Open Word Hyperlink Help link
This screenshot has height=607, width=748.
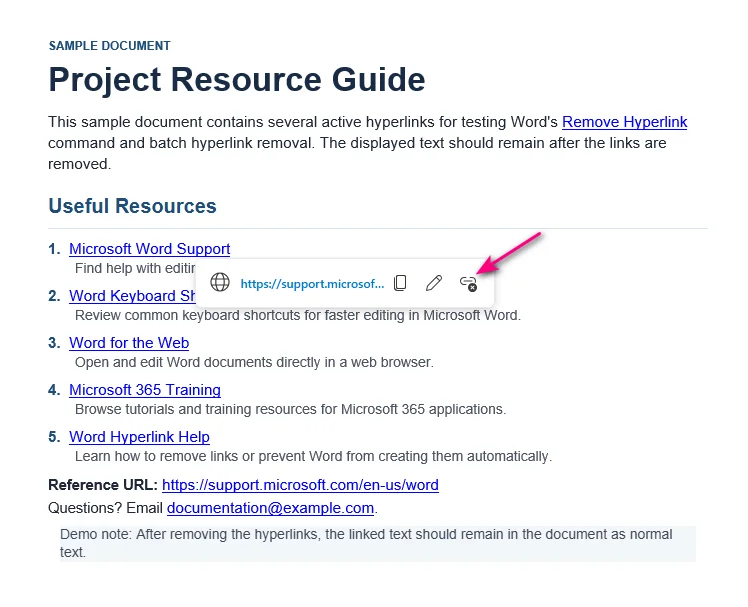(139, 437)
